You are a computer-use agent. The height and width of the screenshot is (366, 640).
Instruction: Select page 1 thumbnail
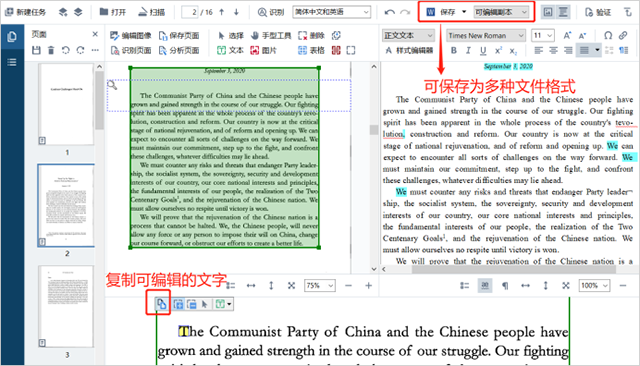click(x=66, y=104)
